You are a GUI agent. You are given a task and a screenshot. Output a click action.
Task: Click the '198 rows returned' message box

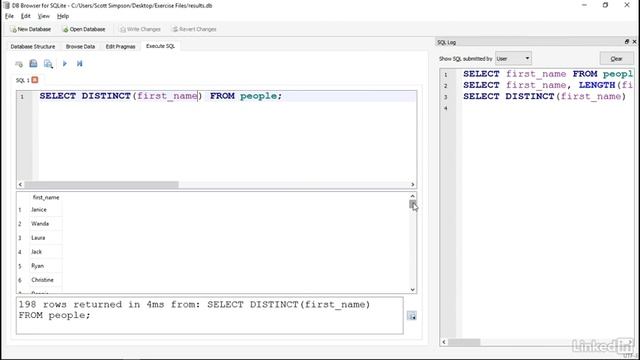coord(210,316)
